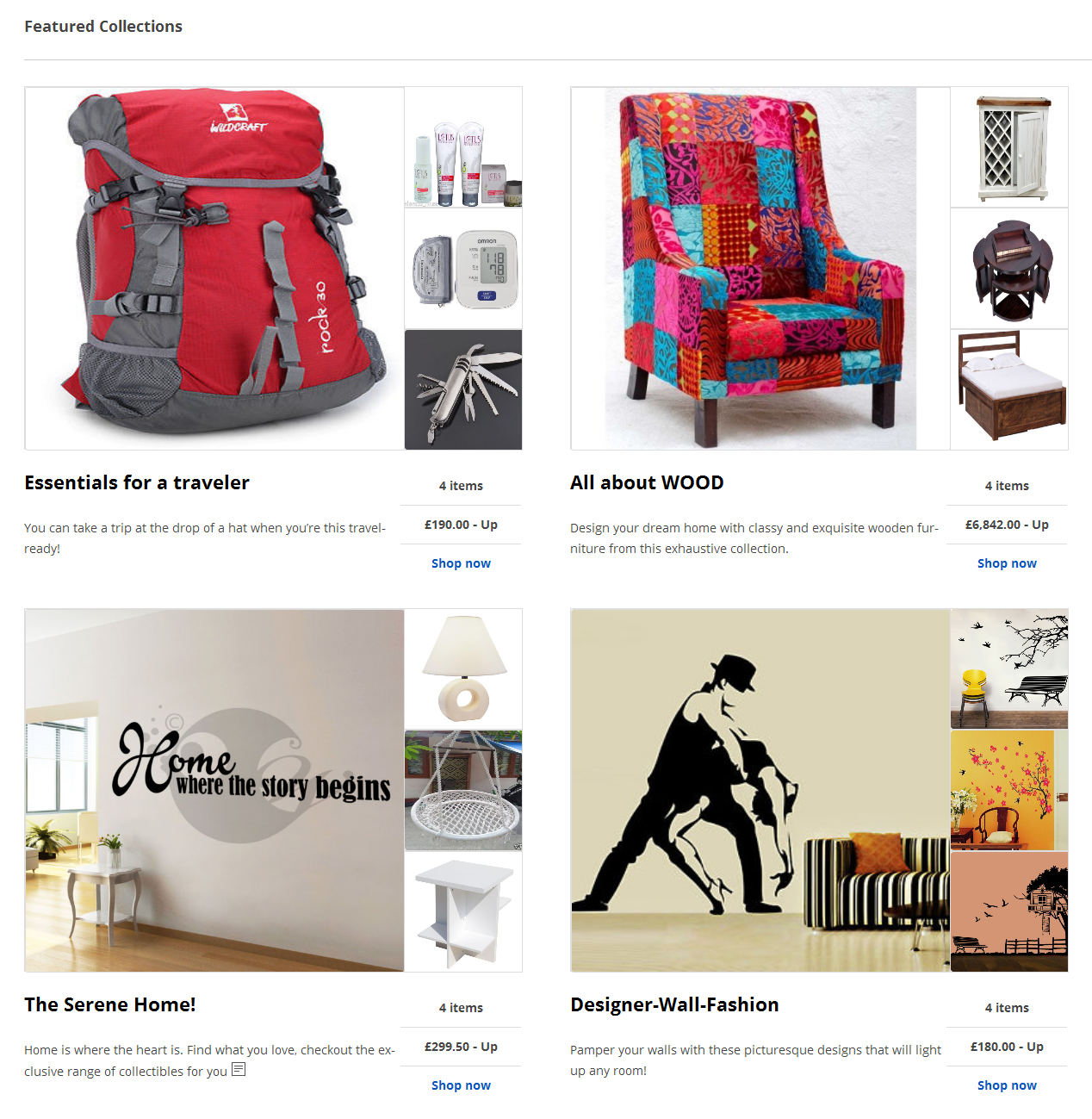The image size is (1092, 1119).
Task: Open the red Wildcraft backpack image
Action: click(214, 268)
